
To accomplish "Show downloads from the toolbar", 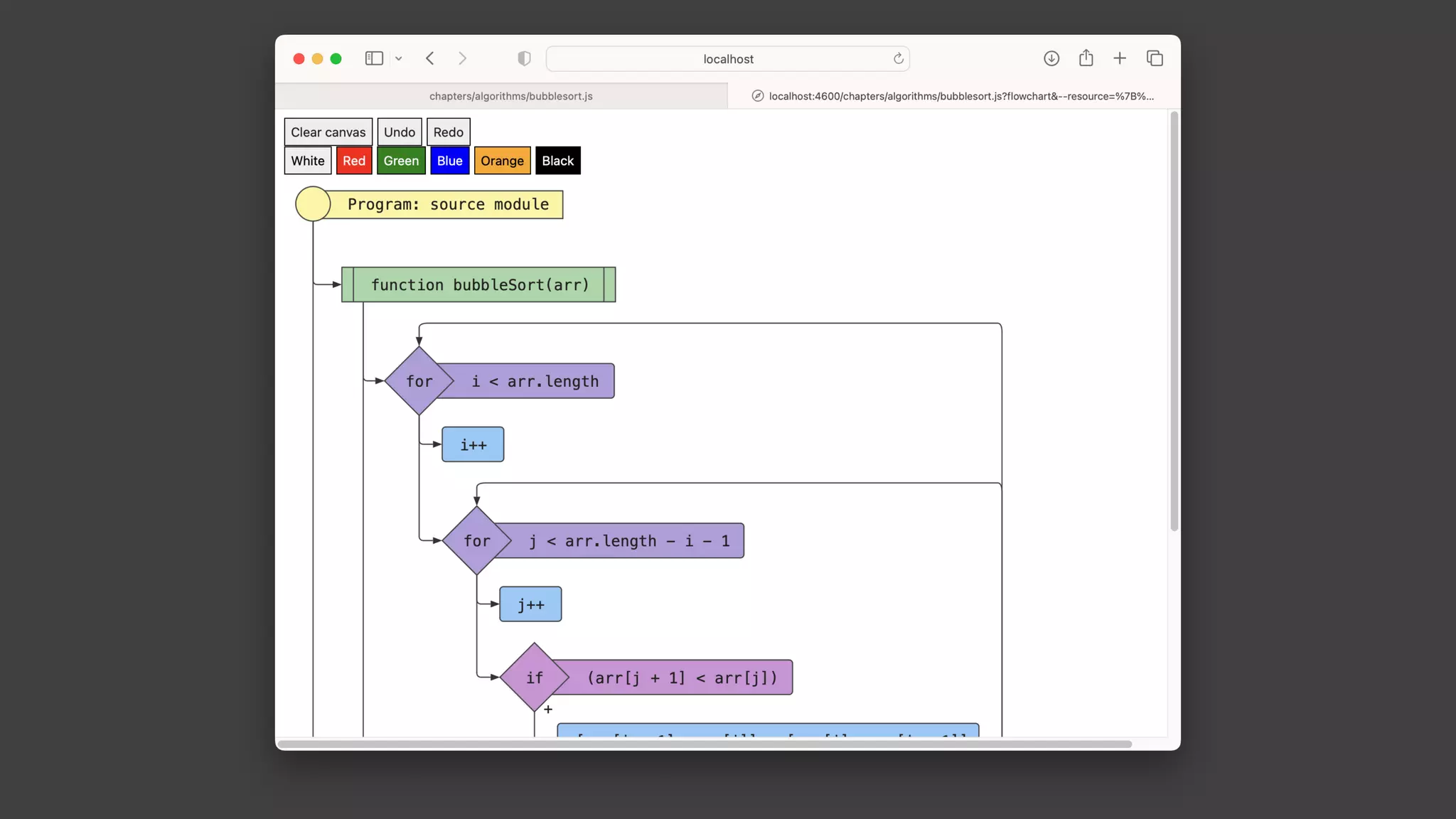I will coord(1051,58).
